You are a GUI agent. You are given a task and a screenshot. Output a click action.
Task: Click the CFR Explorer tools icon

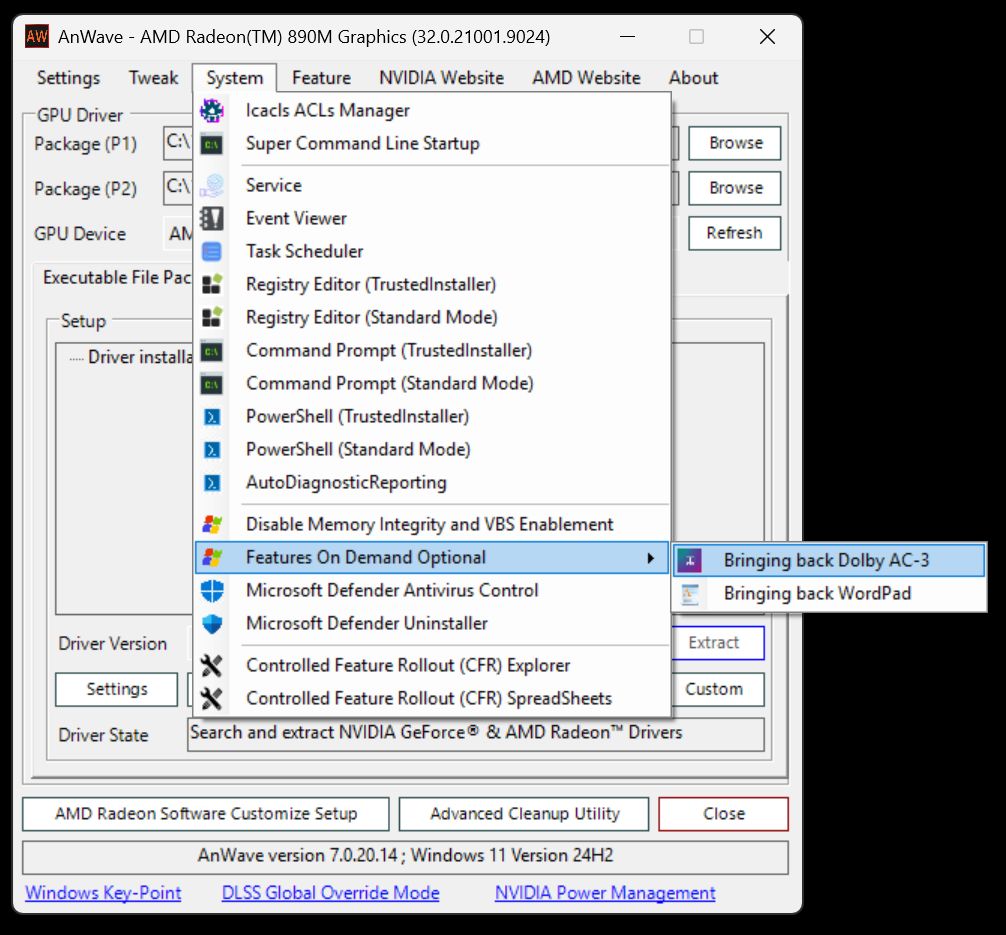point(212,665)
